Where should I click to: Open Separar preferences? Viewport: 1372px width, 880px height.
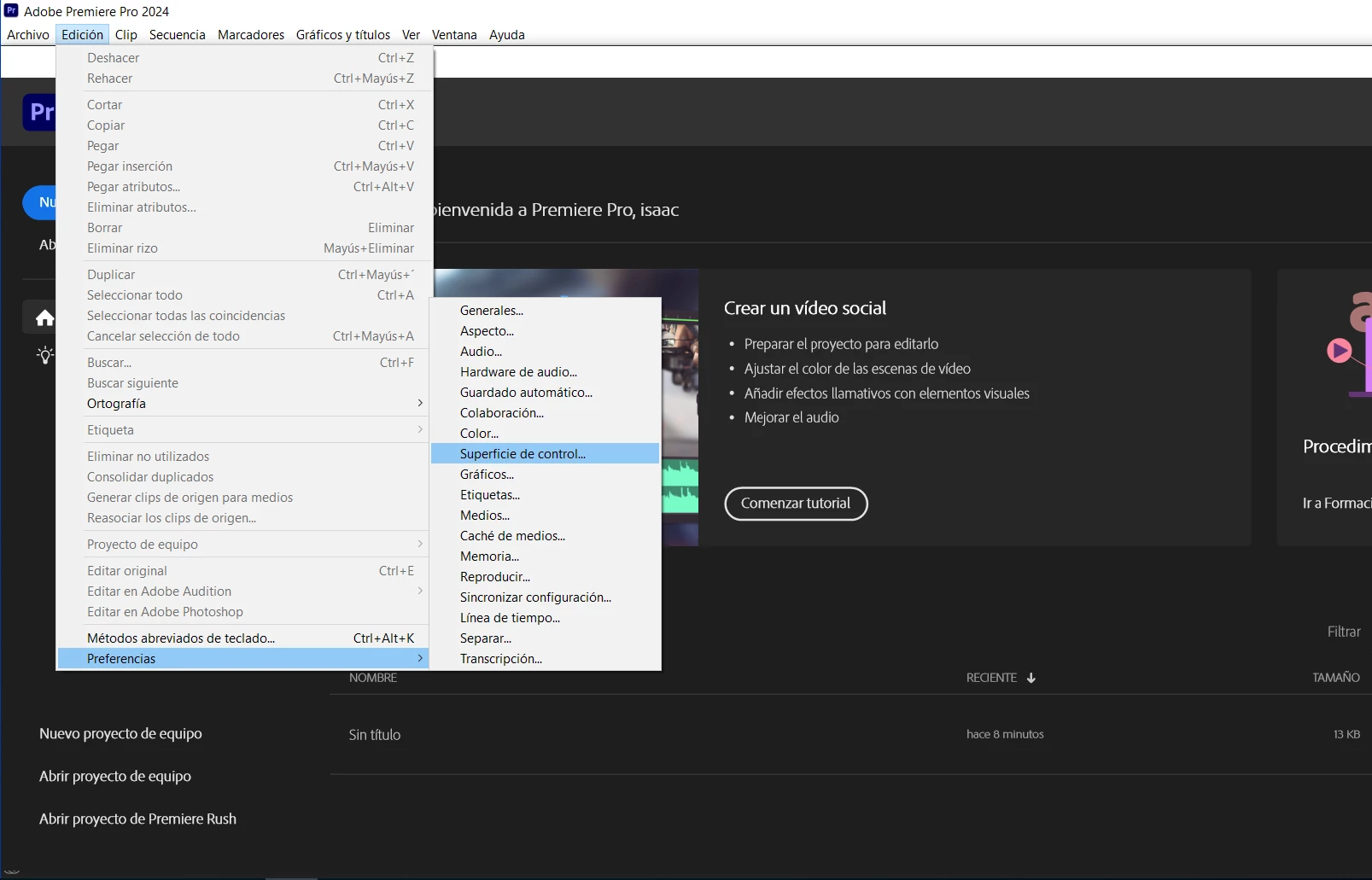pyautogui.click(x=546, y=638)
